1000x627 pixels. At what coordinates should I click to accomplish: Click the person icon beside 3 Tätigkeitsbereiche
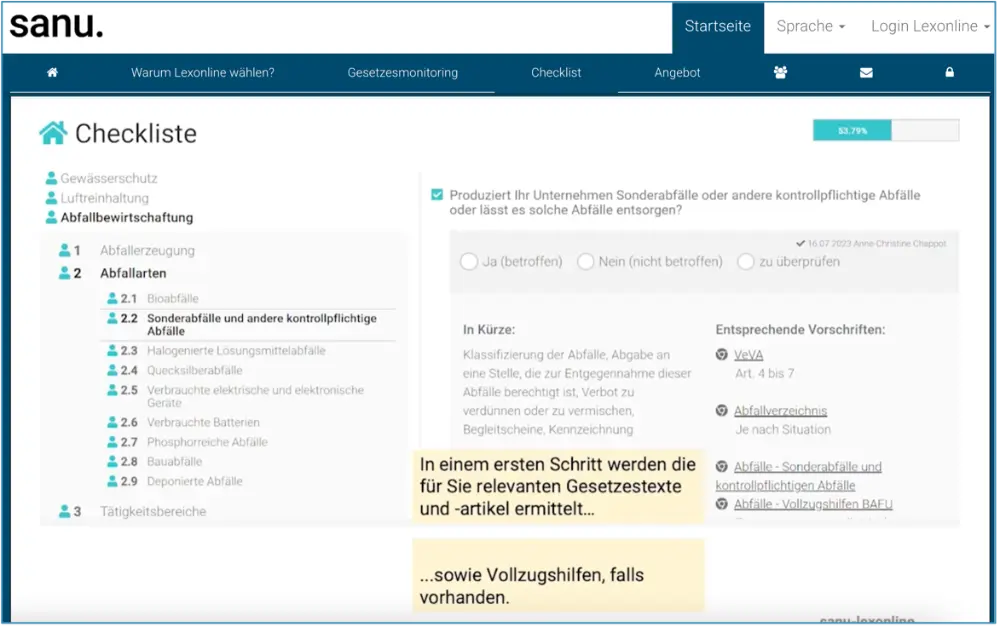pyautogui.click(x=64, y=511)
